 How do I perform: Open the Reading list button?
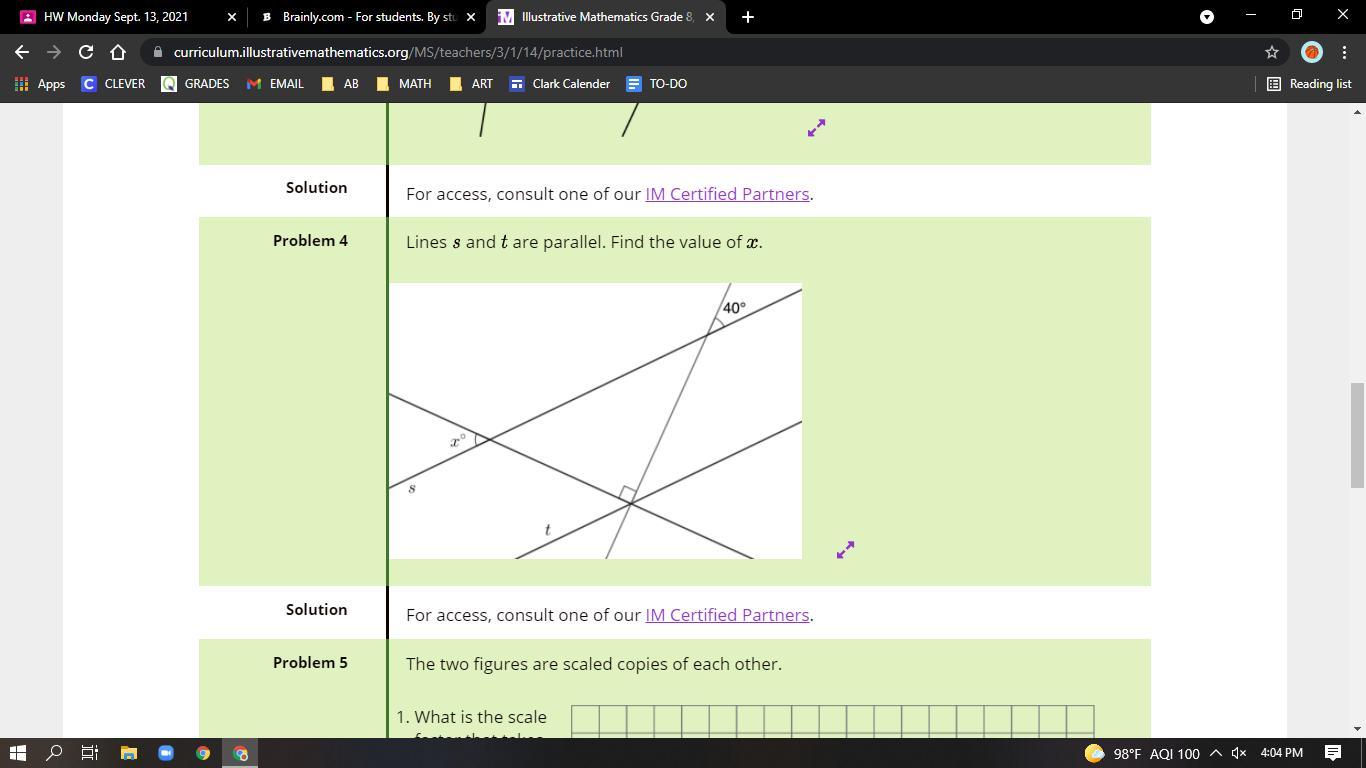pyautogui.click(x=1309, y=84)
